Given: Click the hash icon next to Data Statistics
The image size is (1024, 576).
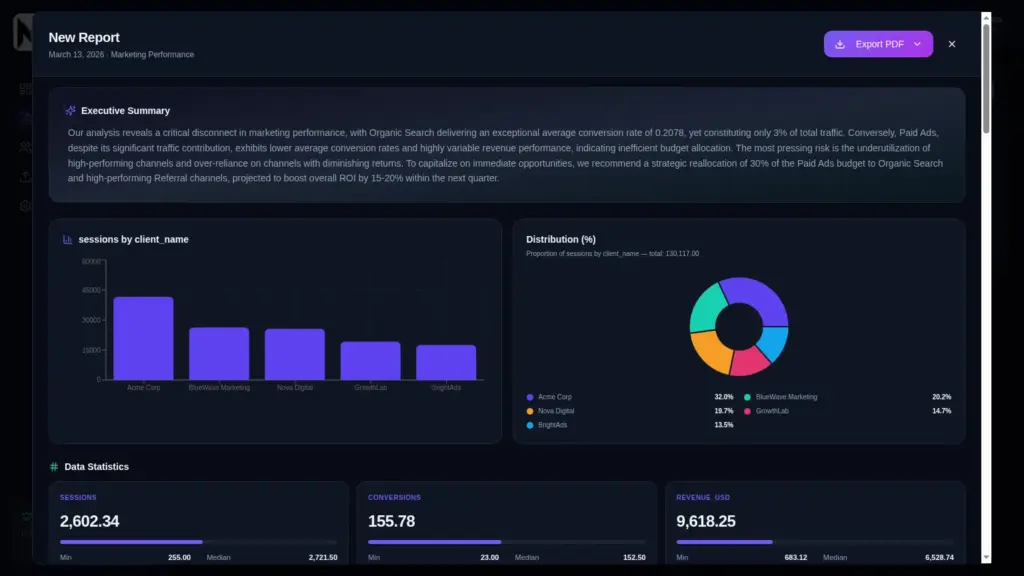Looking at the screenshot, I should [x=55, y=466].
